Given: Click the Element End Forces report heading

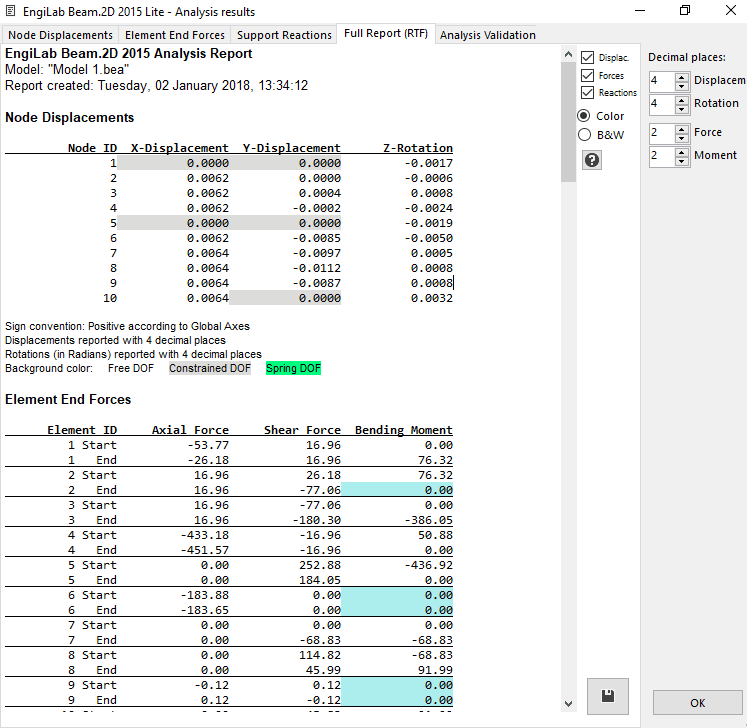Looking at the screenshot, I should point(68,399).
